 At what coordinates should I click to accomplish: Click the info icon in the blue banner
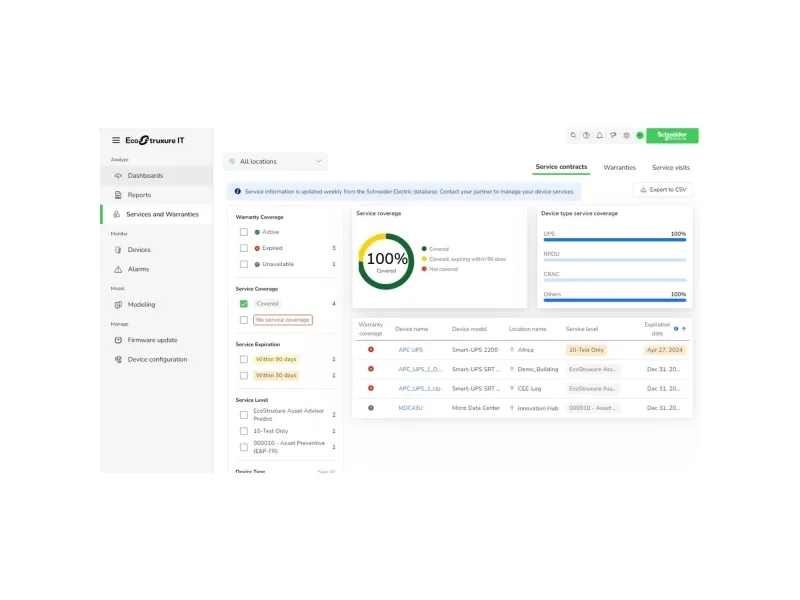click(x=237, y=191)
